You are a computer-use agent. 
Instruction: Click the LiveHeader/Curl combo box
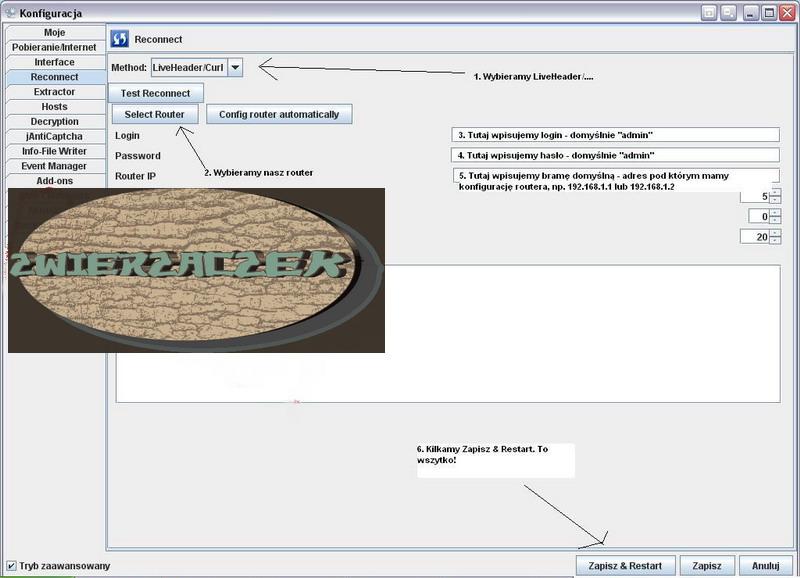coord(188,67)
